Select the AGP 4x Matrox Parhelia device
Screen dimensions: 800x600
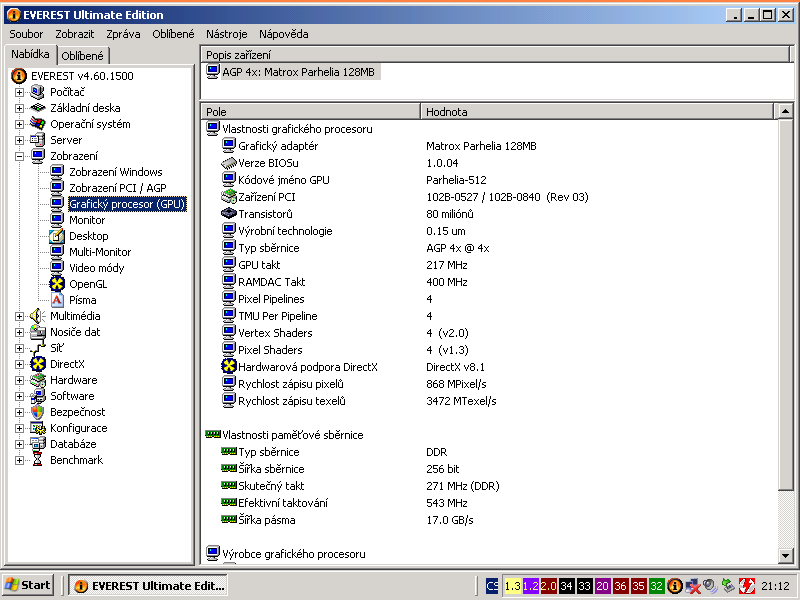[x=292, y=72]
